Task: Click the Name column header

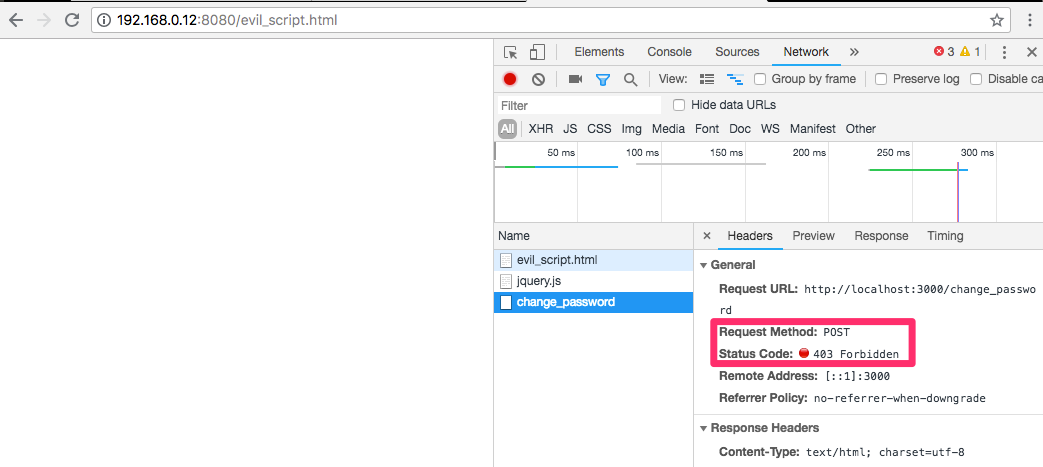Action: click(x=593, y=236)
